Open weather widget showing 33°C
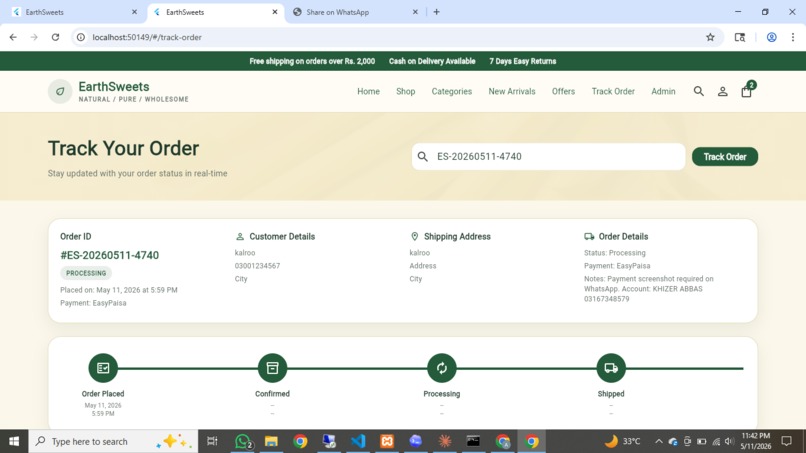 (x=623, y=441)
